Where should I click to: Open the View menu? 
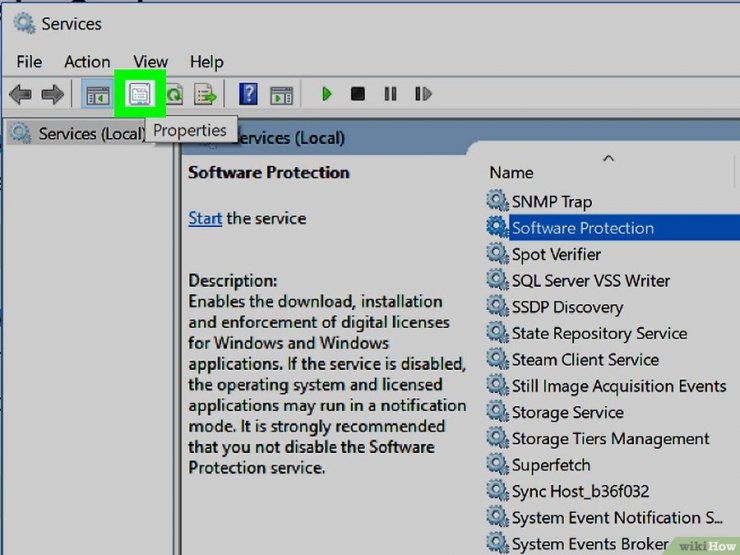click(x=150, y=62)
